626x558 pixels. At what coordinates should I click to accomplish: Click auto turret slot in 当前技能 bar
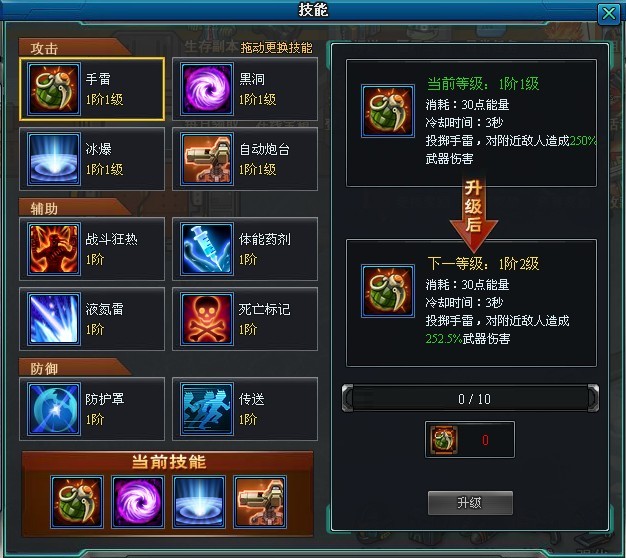pyautogui.click(x=260, y=502)
